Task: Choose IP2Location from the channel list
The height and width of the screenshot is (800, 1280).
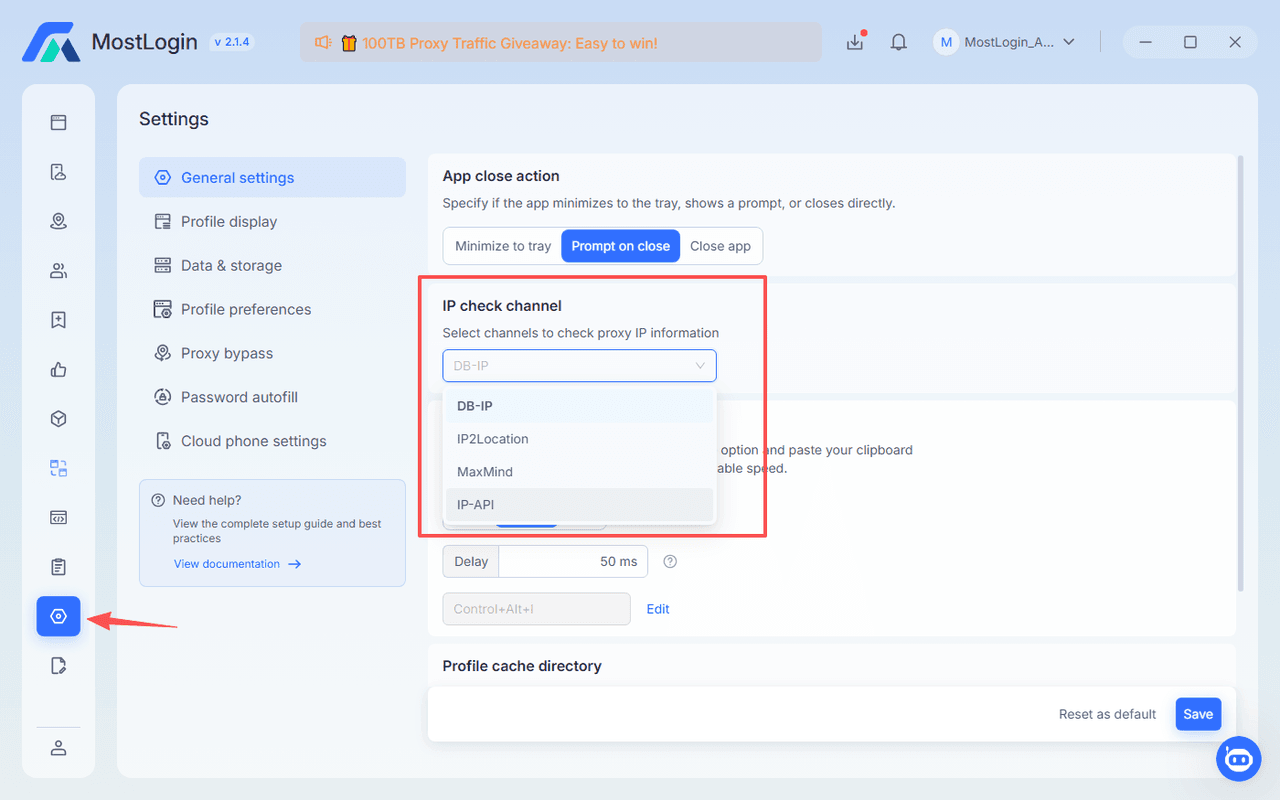Action: pyautogui.click(x=580, y=439)
